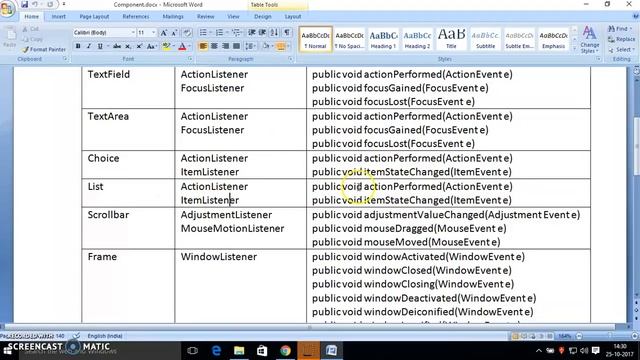Expand the Styles gallery More arrow
The image size is (640, 360).
tap(574, 49)
